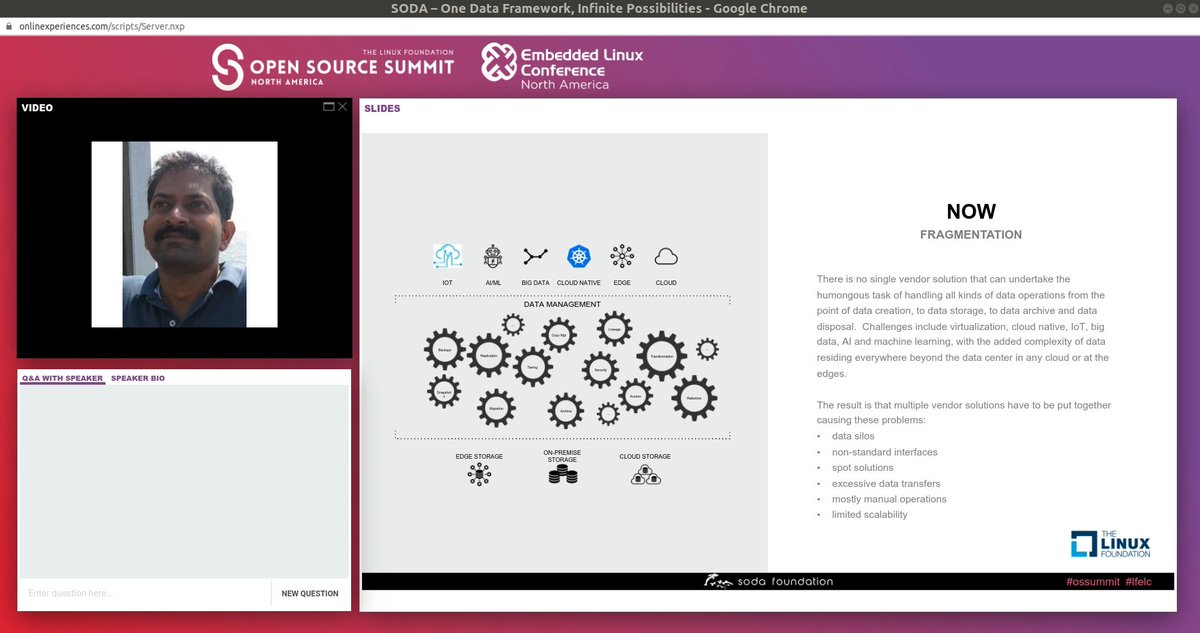Image resolution: width=1200 pixels, height=633 pixels.
Task: Submit with the New Question button
Action: click(x=310, y=593)
